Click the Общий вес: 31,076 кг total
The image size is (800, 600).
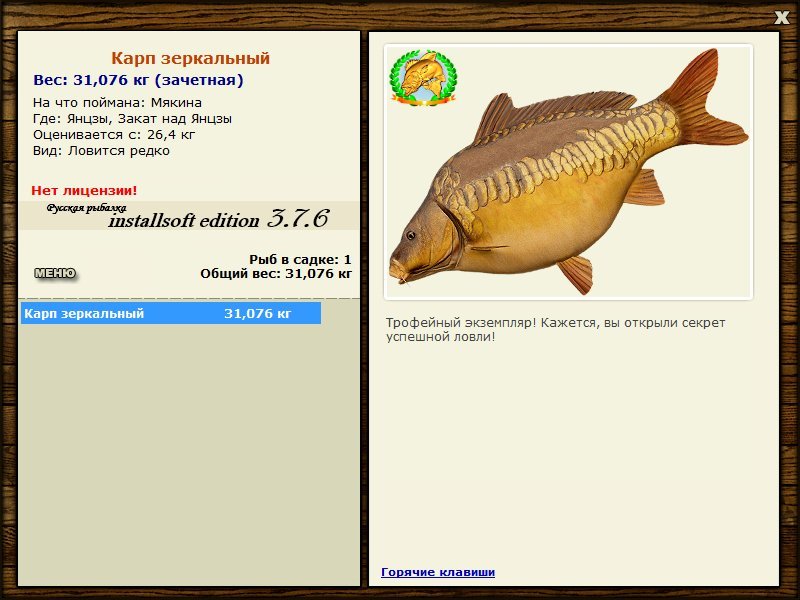click(x=276, y=273)
